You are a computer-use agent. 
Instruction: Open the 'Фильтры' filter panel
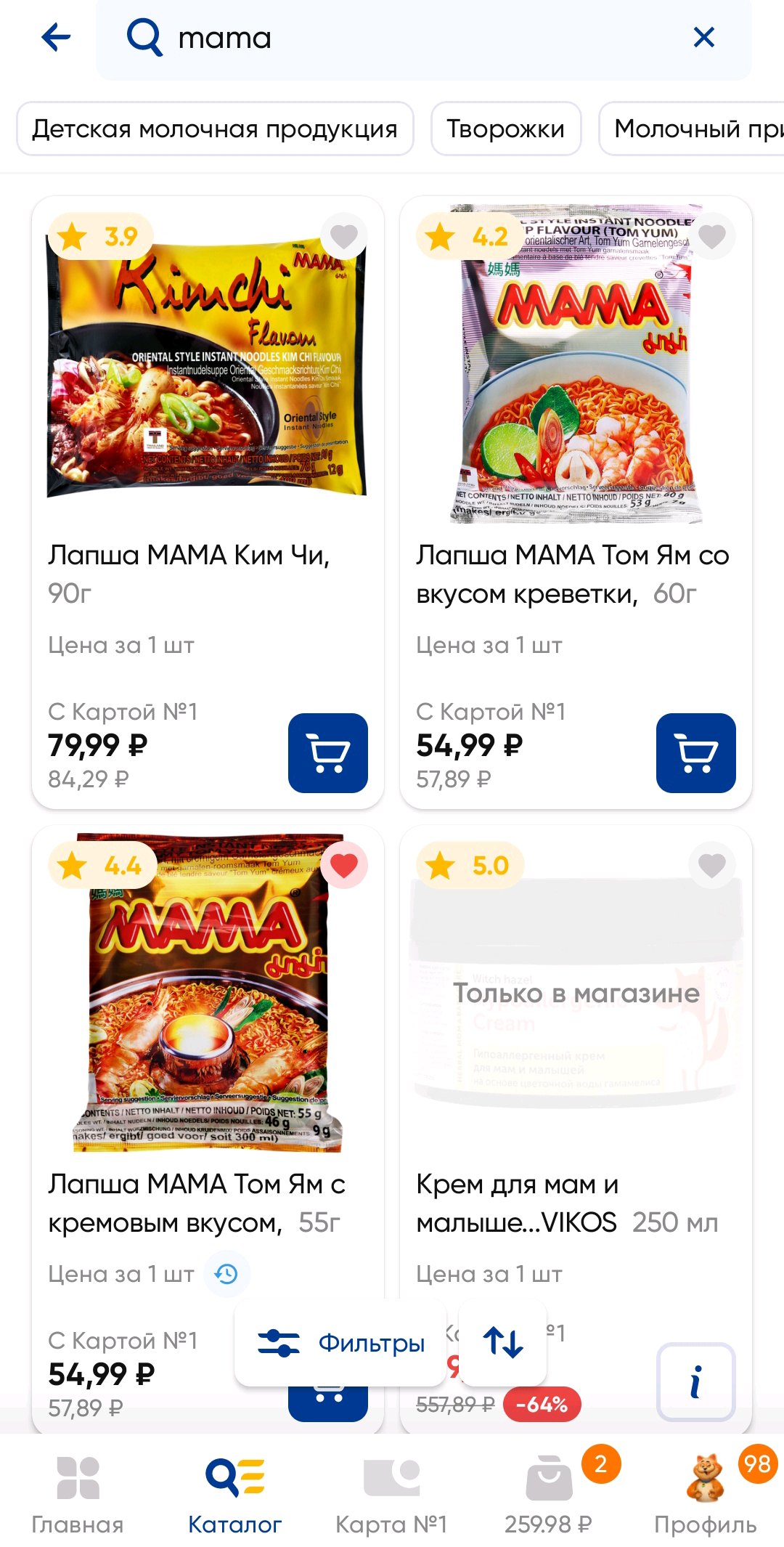coord(340,1344)
